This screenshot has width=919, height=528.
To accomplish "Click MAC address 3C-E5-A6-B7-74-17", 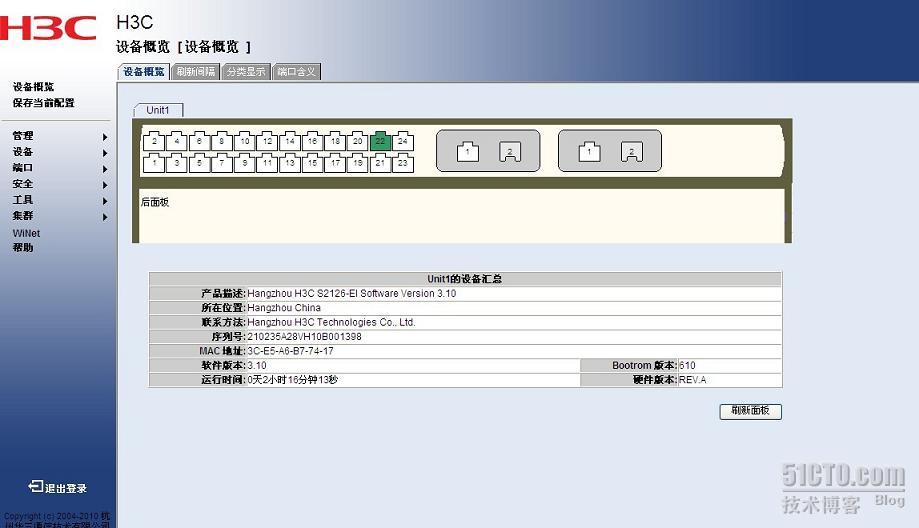I will (290, 351).
